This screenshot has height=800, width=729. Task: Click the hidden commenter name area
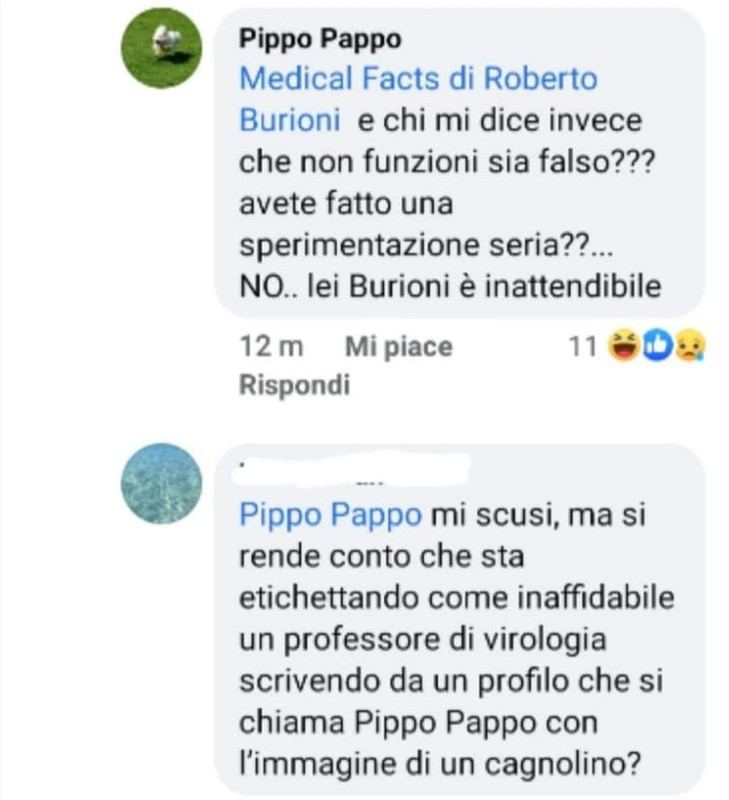(x=352, y=471)
